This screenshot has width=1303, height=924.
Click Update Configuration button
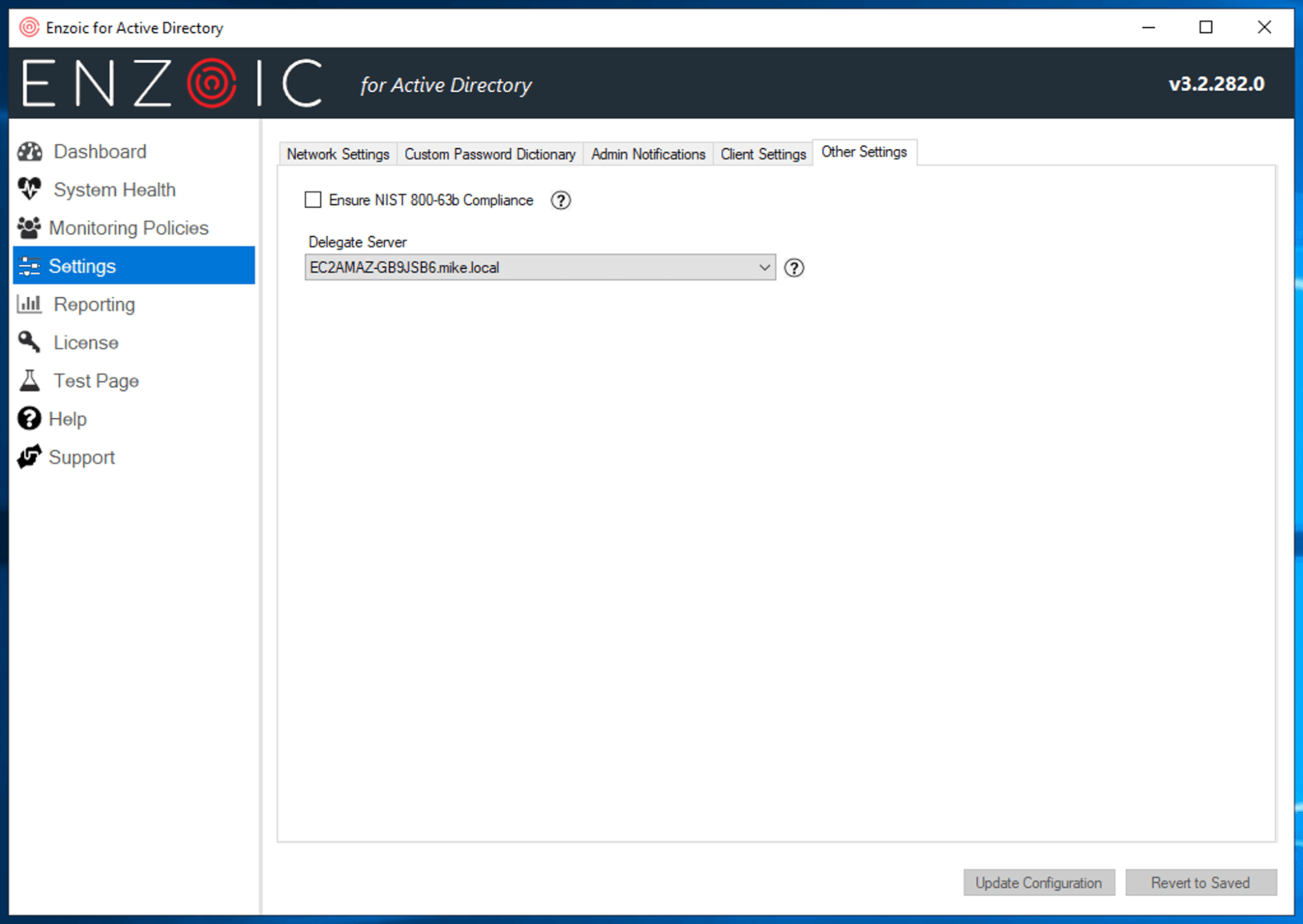tap(1039, 883)
